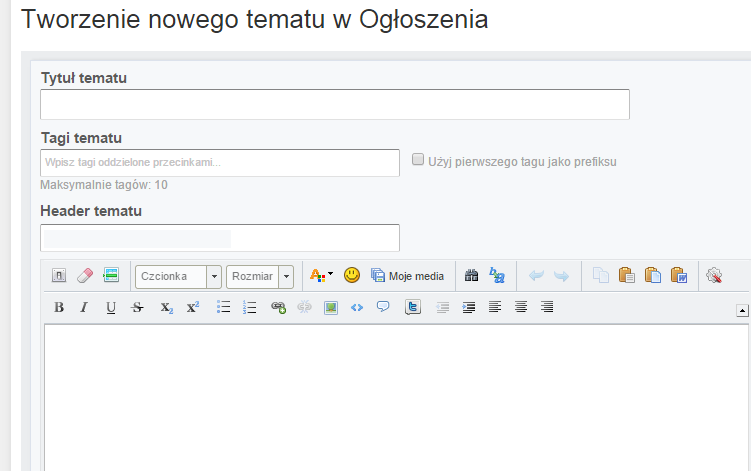
Task: Open the Czcionka font dropdown
Action: [178, 277]
